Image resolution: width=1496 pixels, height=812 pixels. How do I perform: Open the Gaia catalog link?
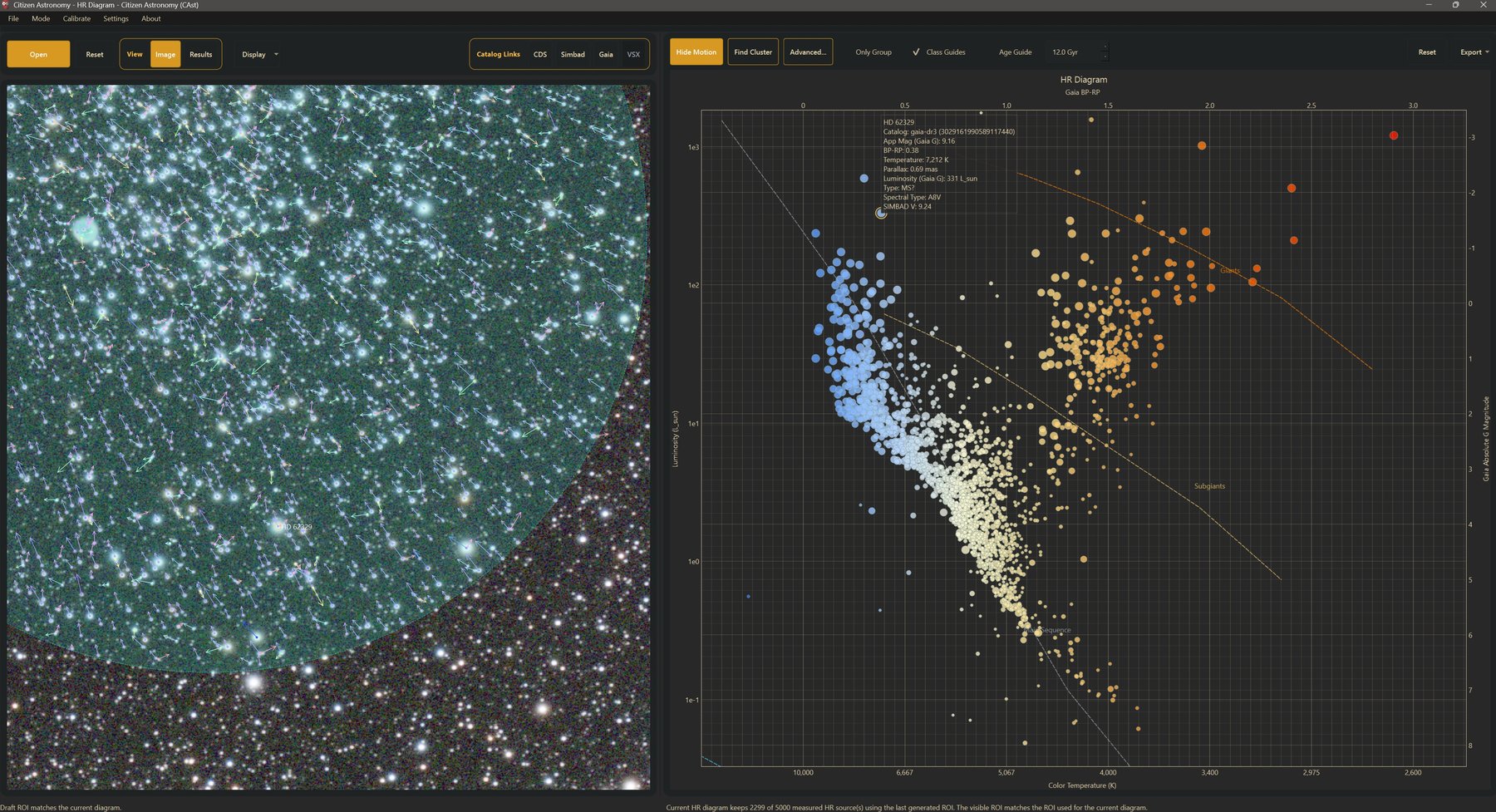pyautogui.click(x=606, y=55)
